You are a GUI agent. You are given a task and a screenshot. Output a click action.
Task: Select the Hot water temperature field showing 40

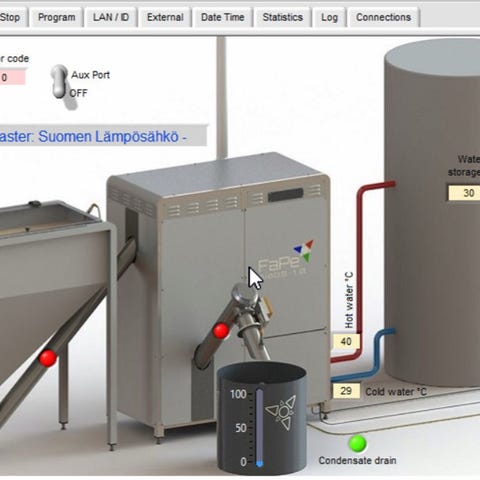coord(346,341)
